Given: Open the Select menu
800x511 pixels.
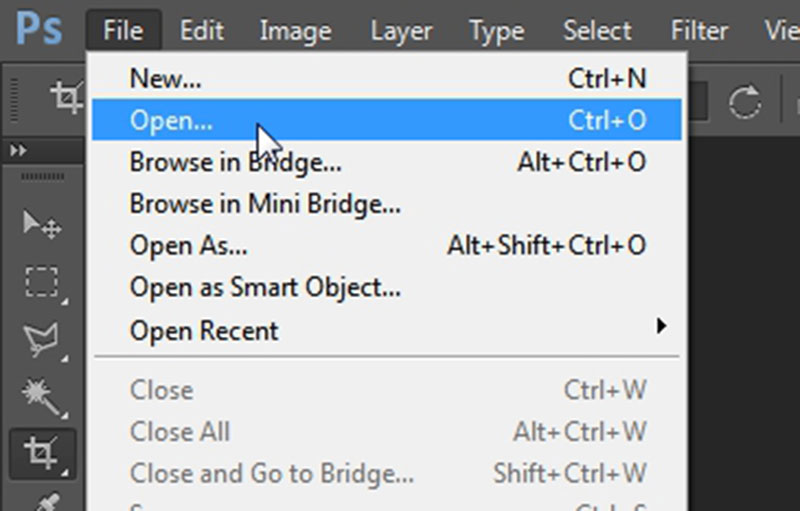Looking at the screenshot, I should (597, 31).
